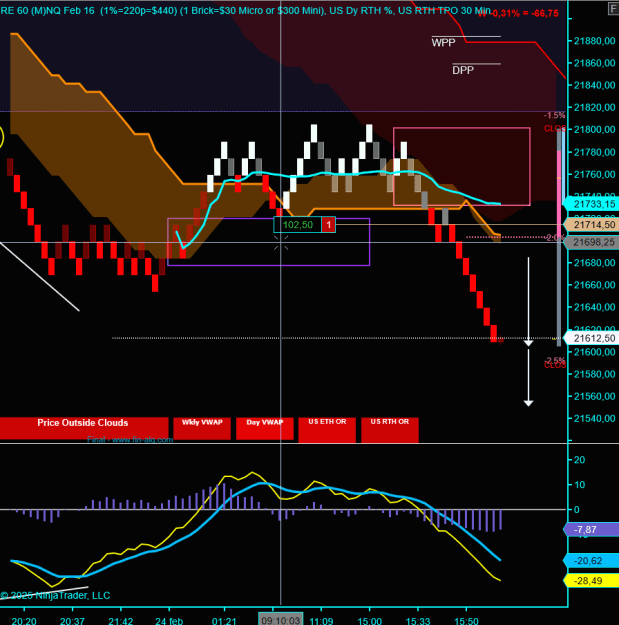The image size is (619, 625).
Task: Click the red quantity 1 position box
Action: (328, 225)
